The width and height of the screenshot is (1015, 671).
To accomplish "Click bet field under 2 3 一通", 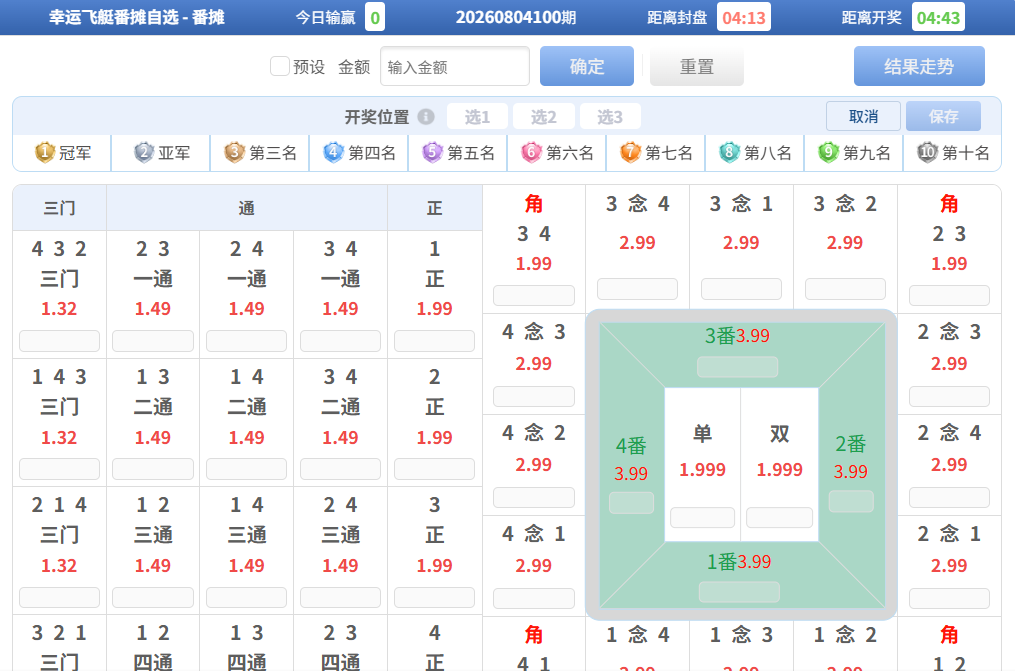I will [x=153, y=341].
